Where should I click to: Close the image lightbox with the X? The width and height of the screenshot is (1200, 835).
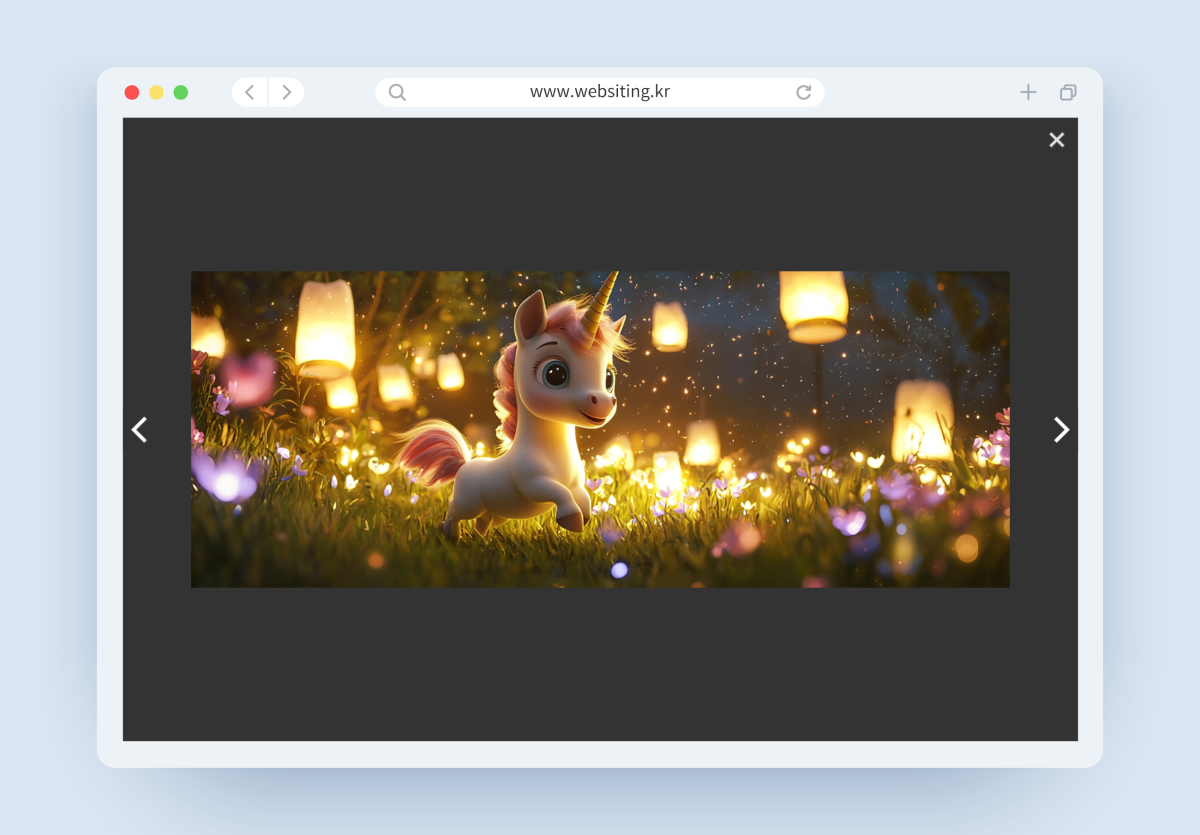coord(1056,140)
